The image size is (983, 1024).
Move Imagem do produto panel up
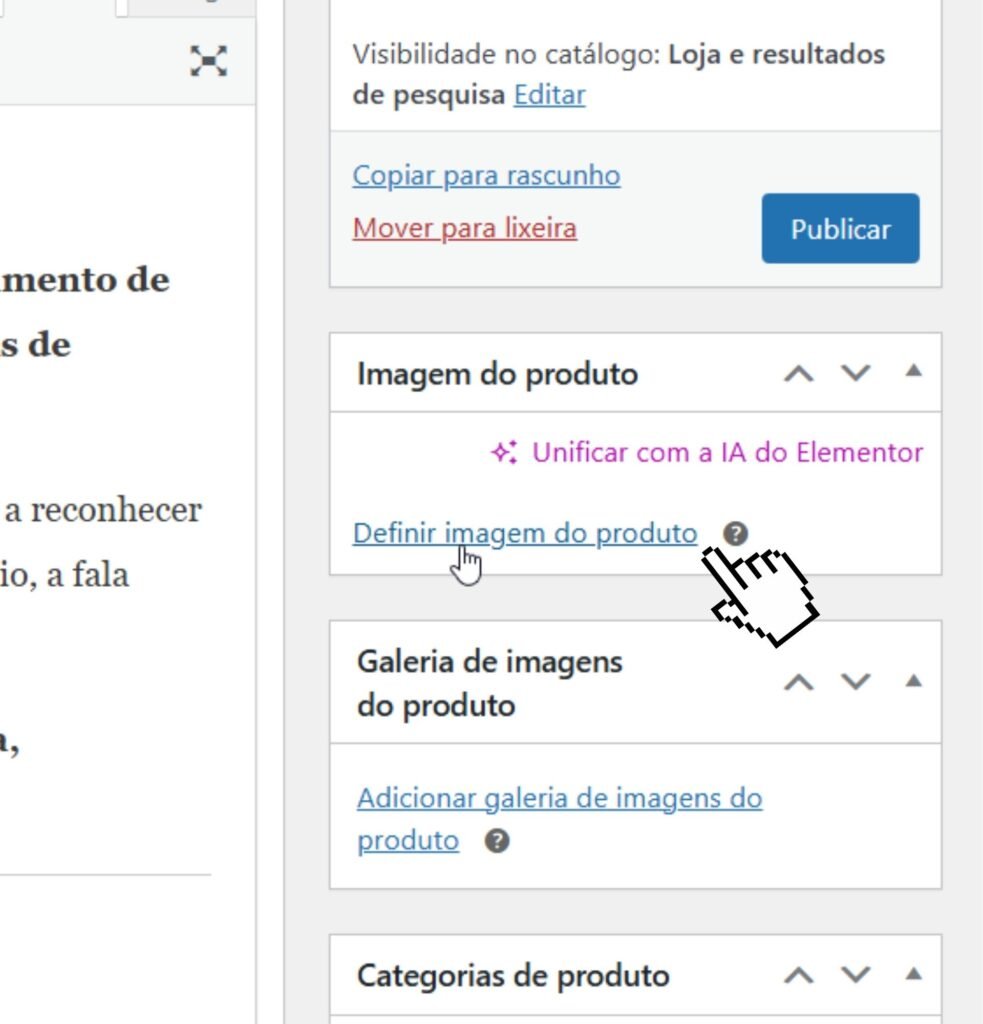pyautogui.click(x=798, y=373)
